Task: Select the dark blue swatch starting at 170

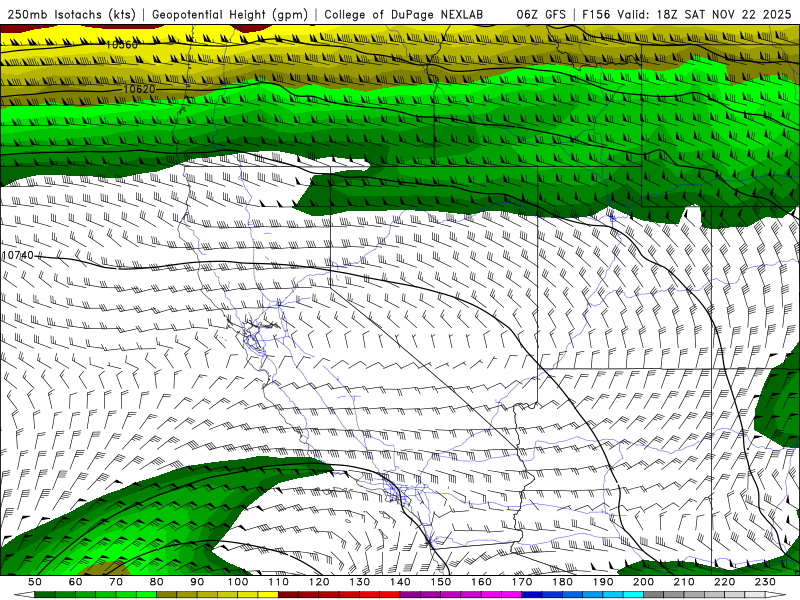Action: [x=532, y=594]
